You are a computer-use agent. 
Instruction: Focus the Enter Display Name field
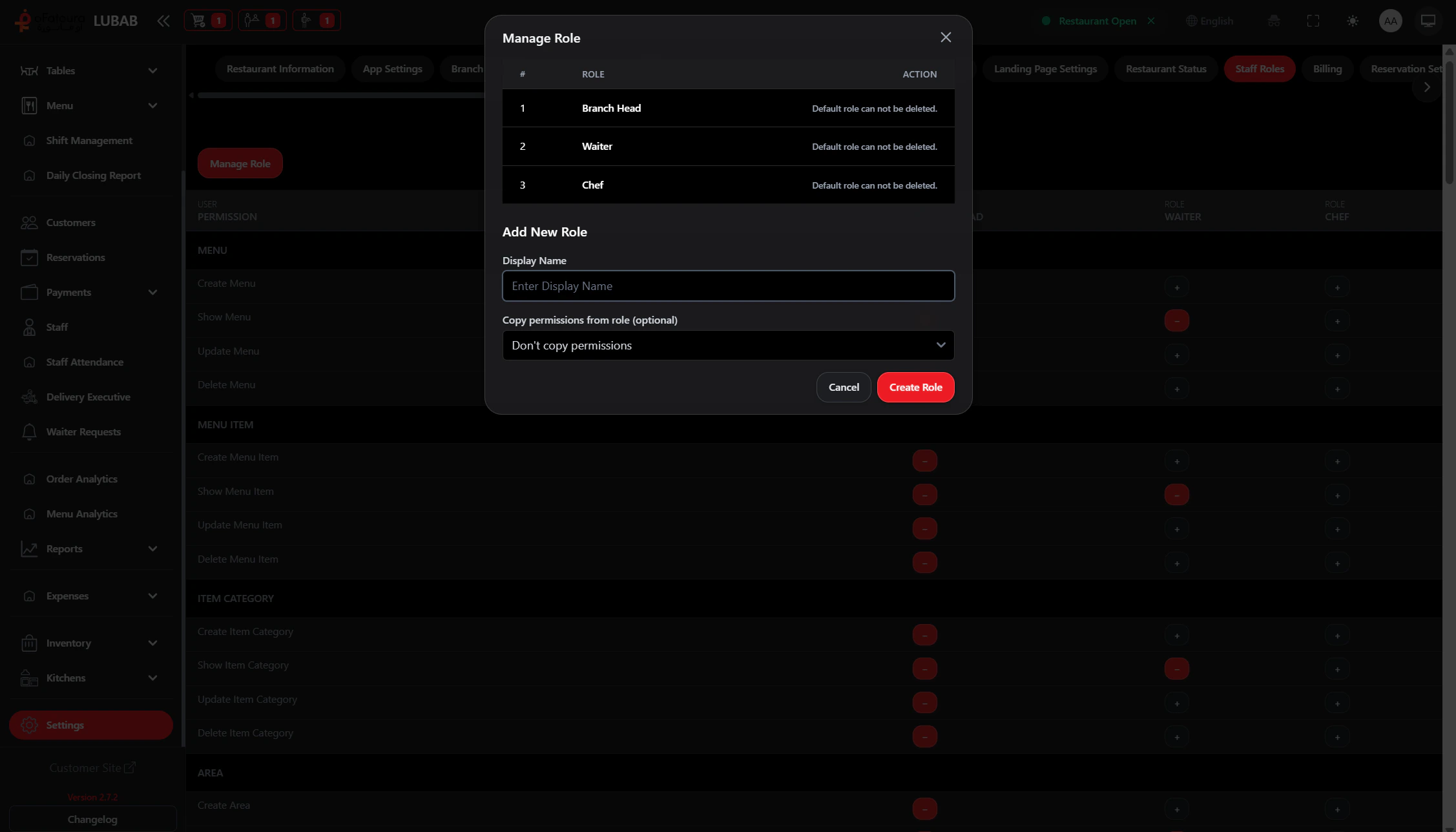pyautogui.click(x=728, y=286)
